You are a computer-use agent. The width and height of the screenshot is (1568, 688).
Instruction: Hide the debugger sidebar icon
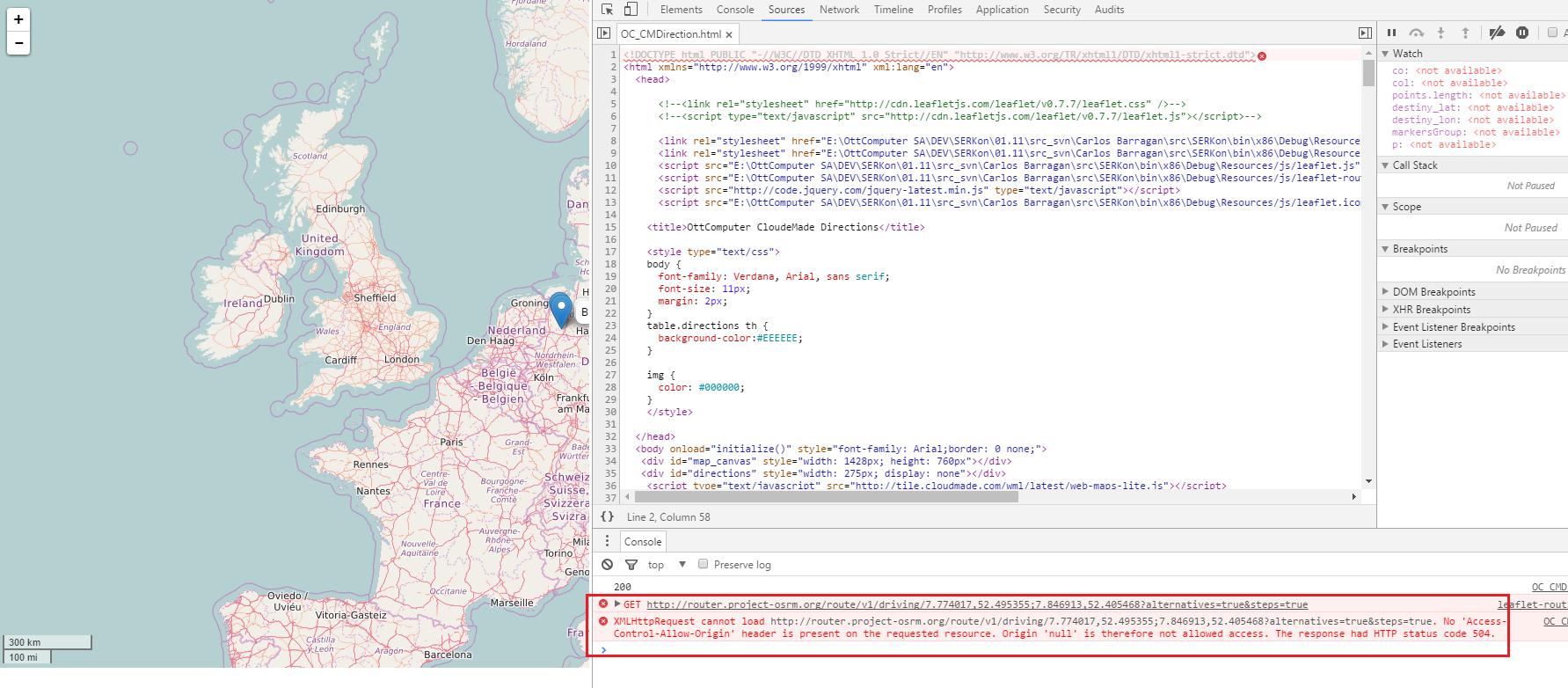tap(1365, 33)
